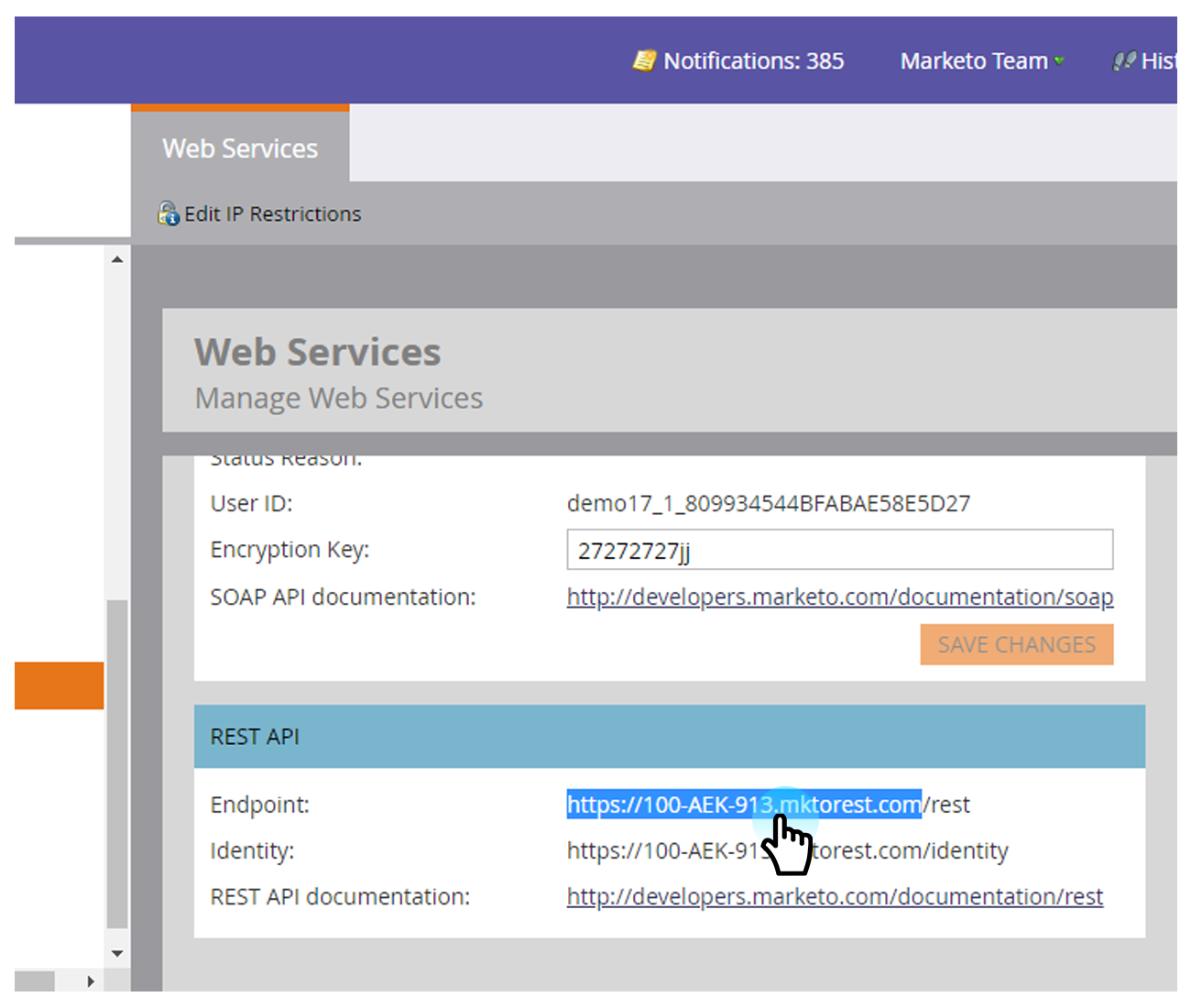Click the left panel vertical scrollbar thumb
1191x1008 pixels.
[117, 761]
